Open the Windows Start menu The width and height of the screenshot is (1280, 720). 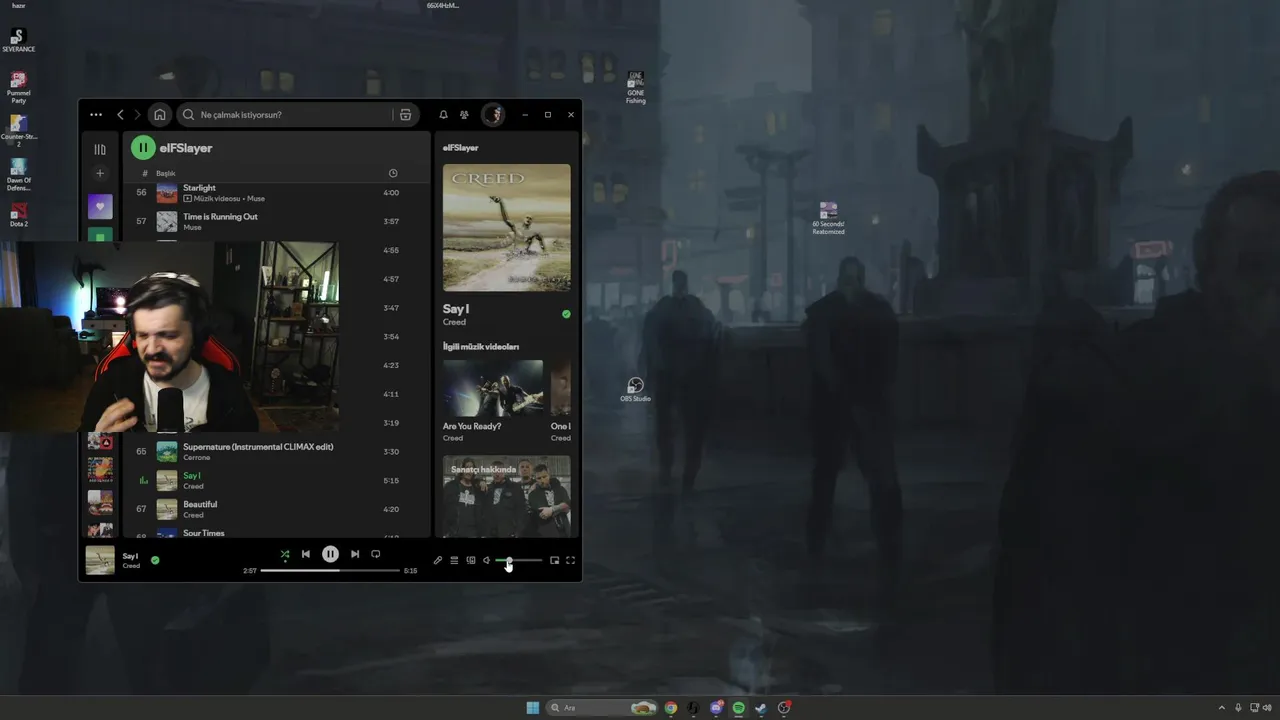point(533,708)
